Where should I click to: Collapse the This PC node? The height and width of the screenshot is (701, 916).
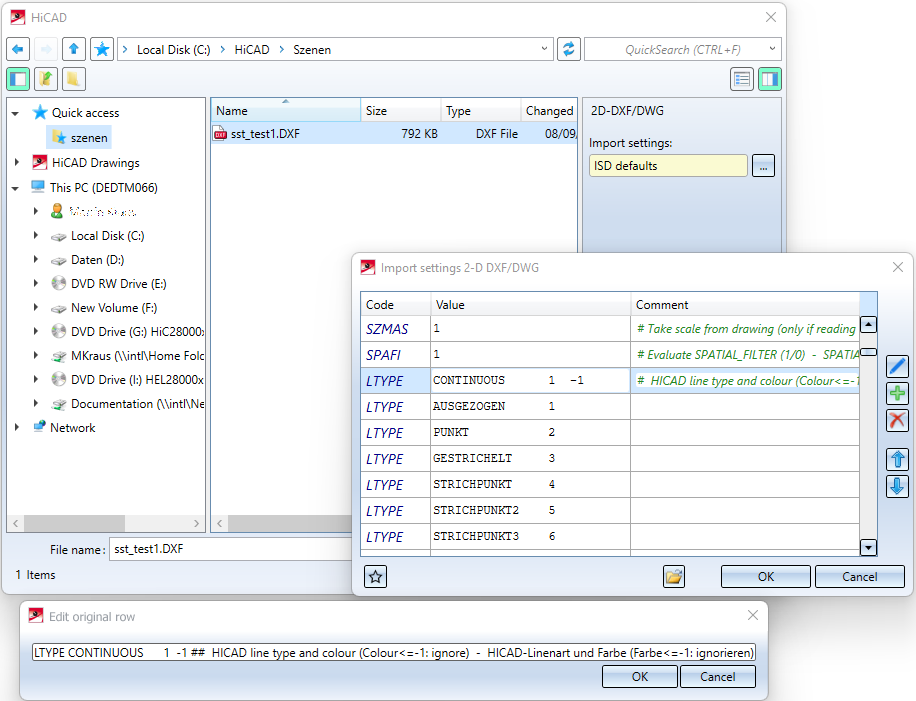(16, 188)
